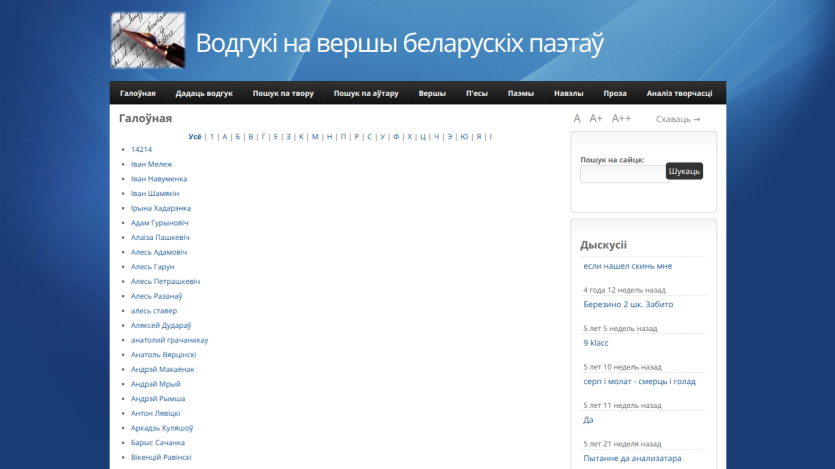Viewport: 835px width, 469px height.
Task: Filter authors by letter А
Action: tap(225, 137)
